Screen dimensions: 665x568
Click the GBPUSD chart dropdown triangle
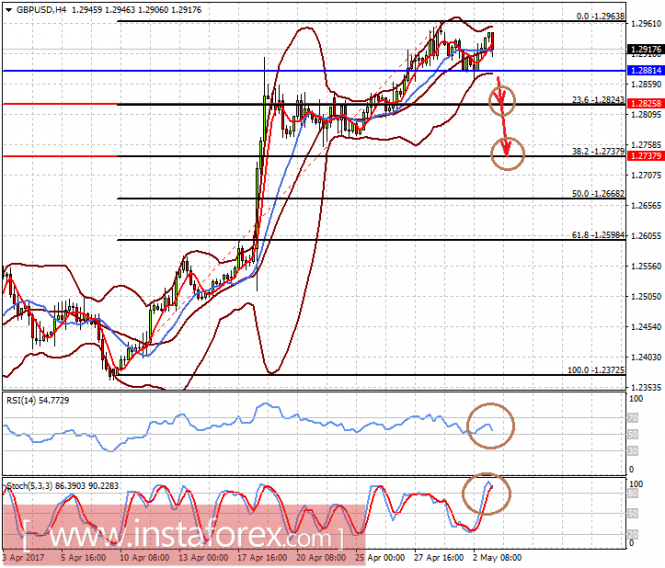tap(8, 10)
